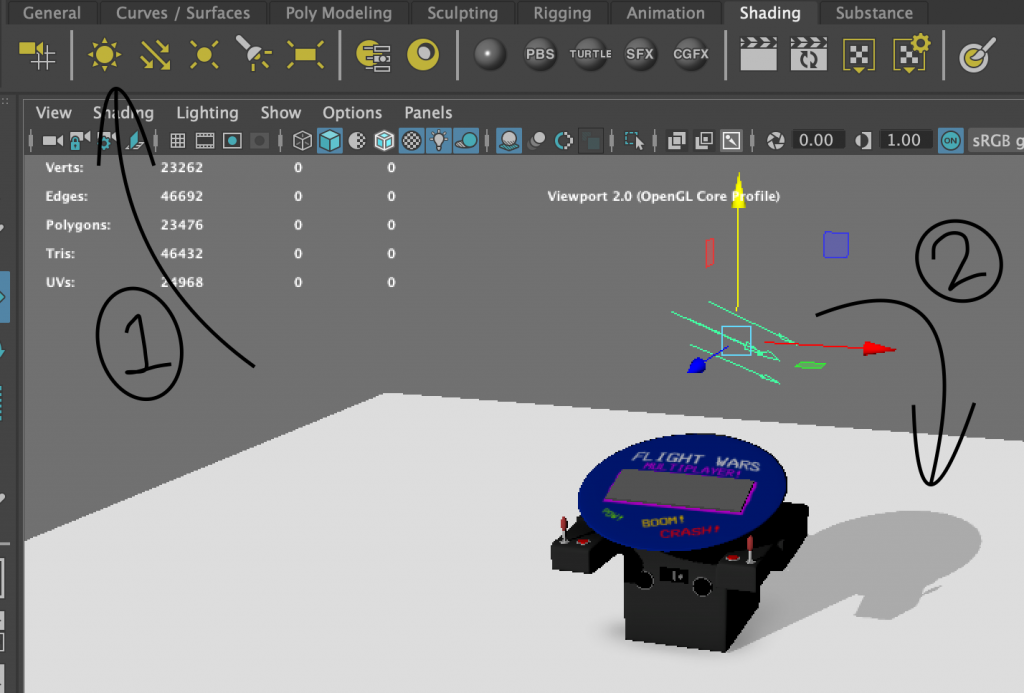Toggle the viewport grid display
Screen dimensions: 1024x693
pos(178,141)
